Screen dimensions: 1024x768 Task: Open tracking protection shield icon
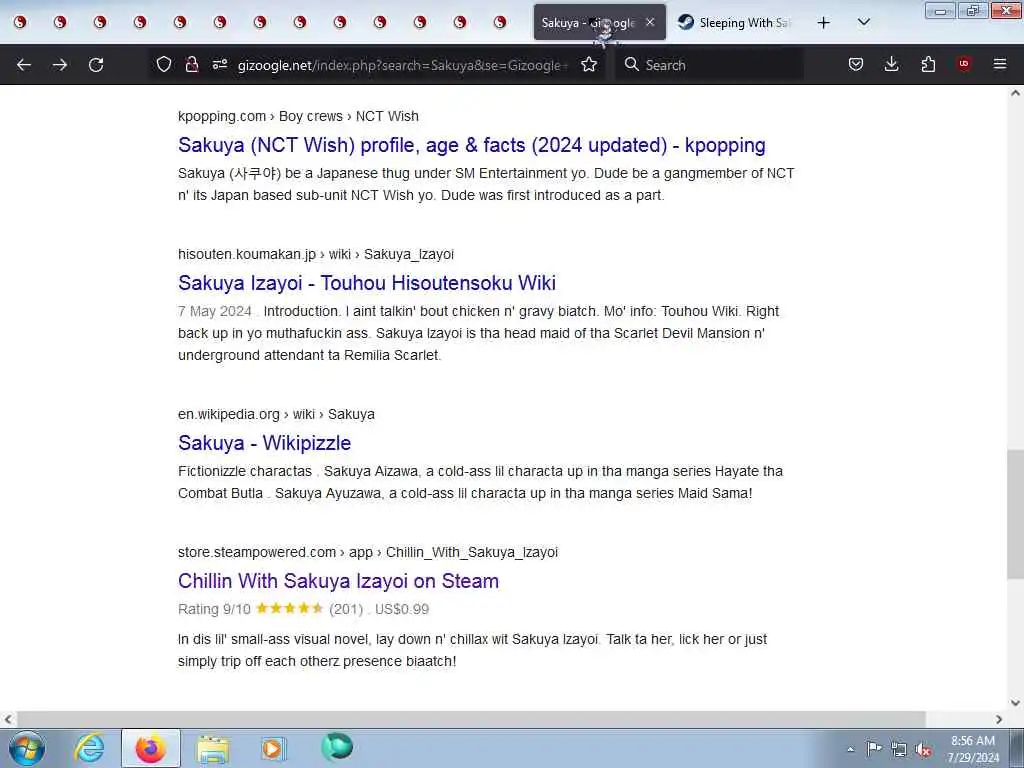pyautogui.click(x=164, y=64)
